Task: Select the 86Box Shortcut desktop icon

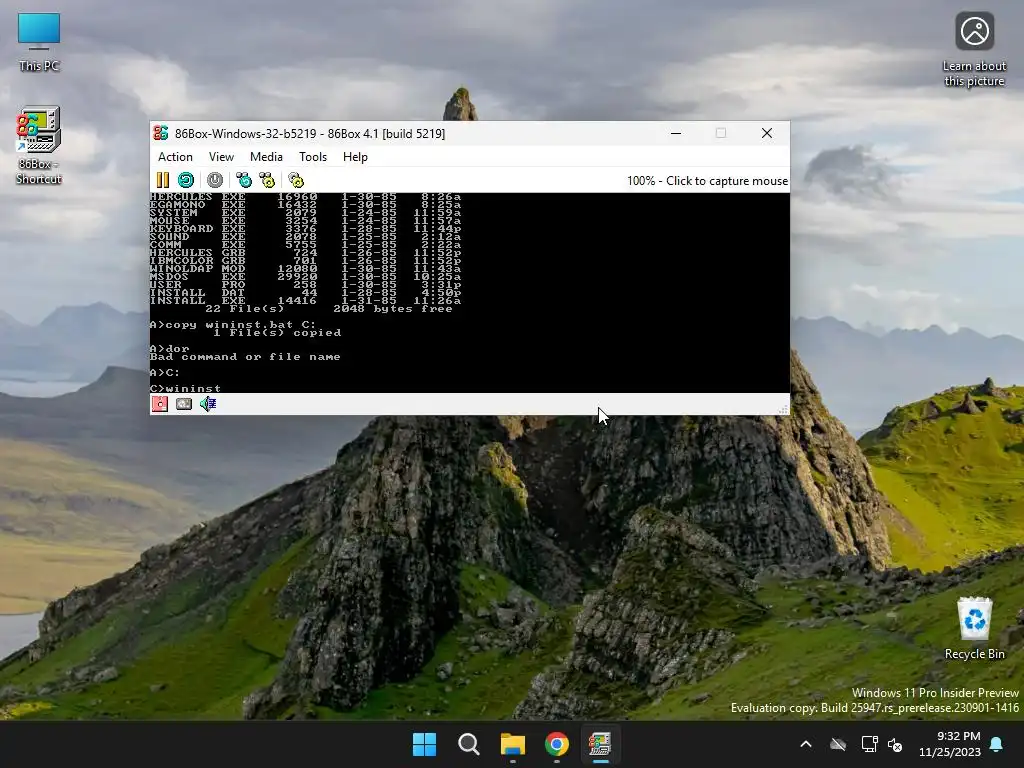Action: [39, 146]
